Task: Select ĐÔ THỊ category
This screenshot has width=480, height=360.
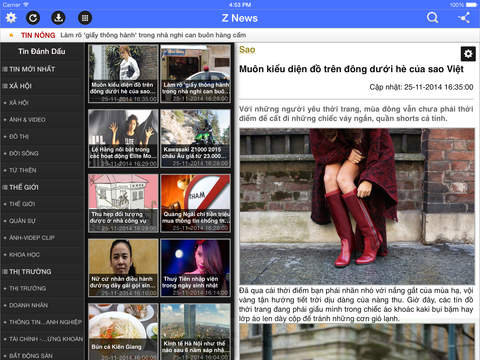Action: click(42, 137)
